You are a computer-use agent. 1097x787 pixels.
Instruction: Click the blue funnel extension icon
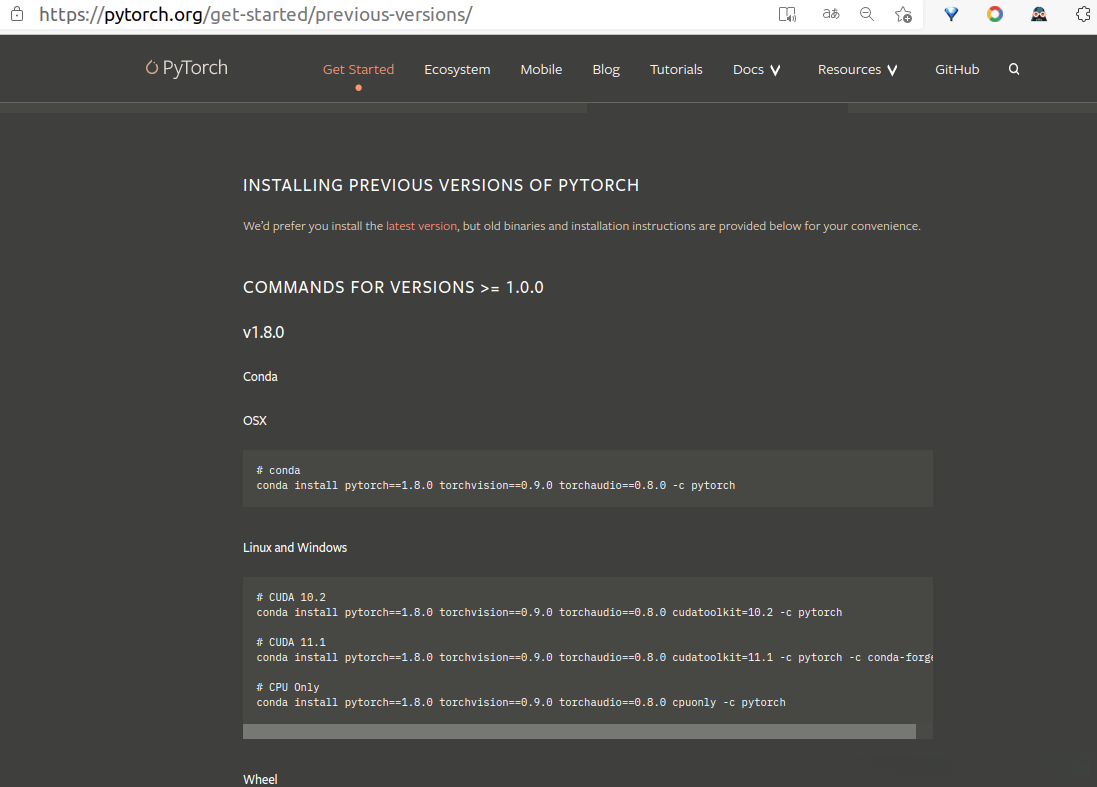951,14
